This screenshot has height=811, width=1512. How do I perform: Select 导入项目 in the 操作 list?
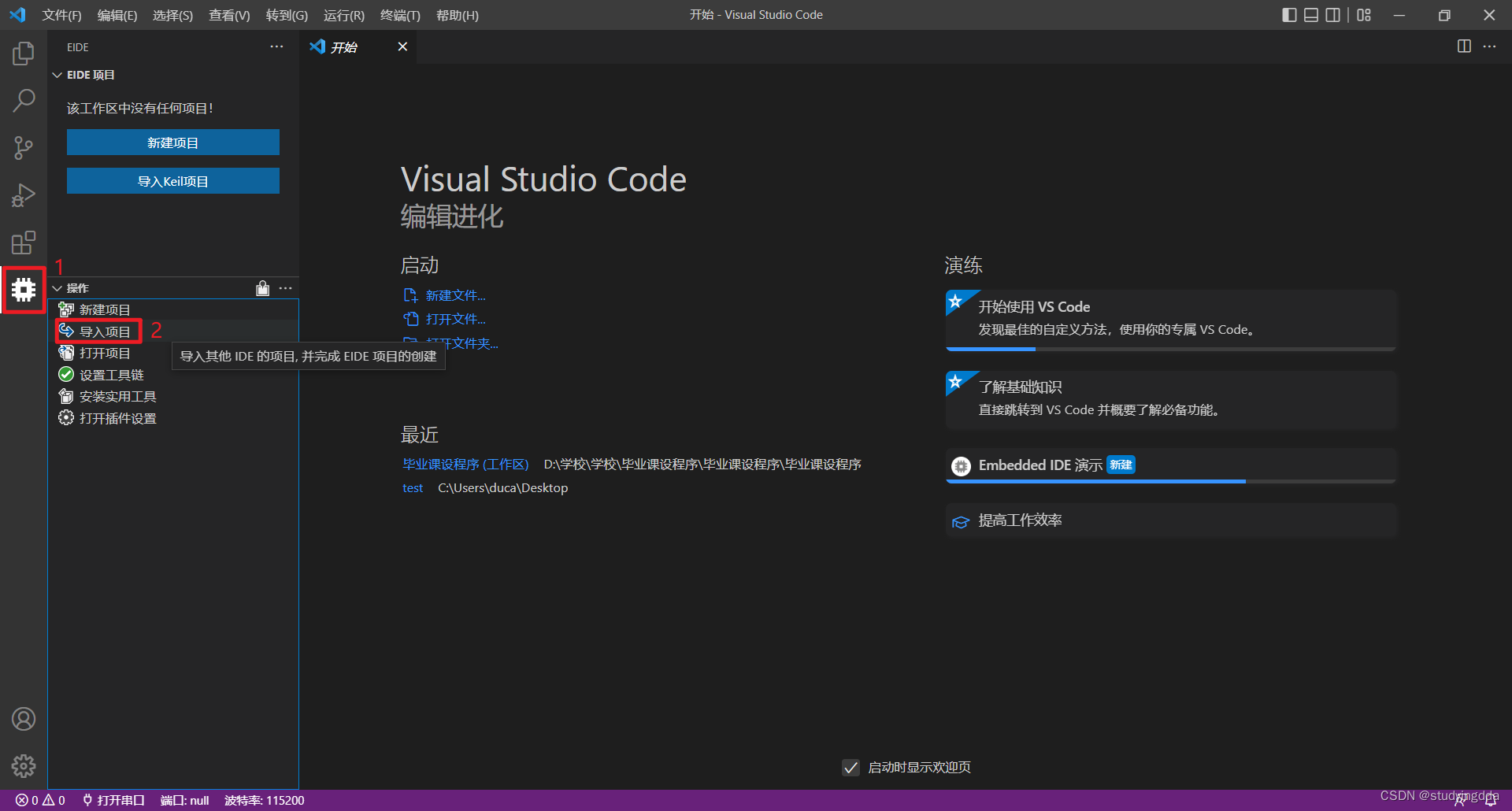(173, 331)
